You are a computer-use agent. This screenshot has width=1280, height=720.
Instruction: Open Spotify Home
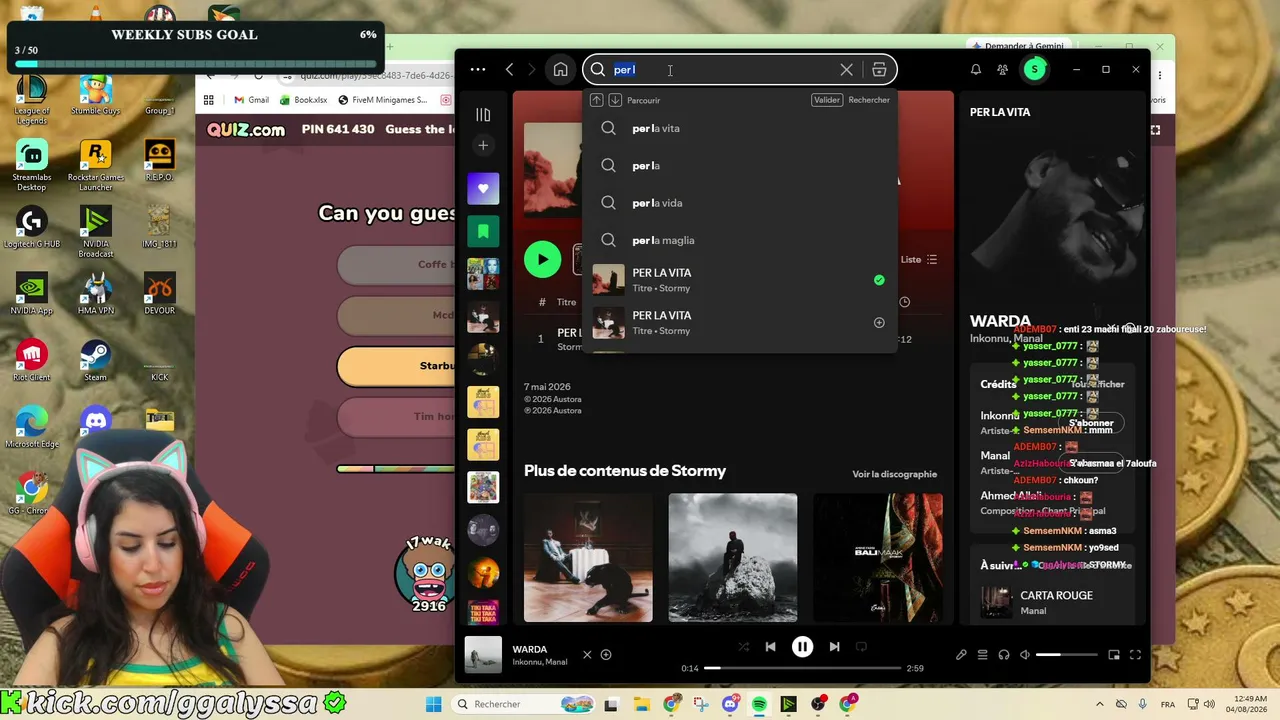(561, 70)
